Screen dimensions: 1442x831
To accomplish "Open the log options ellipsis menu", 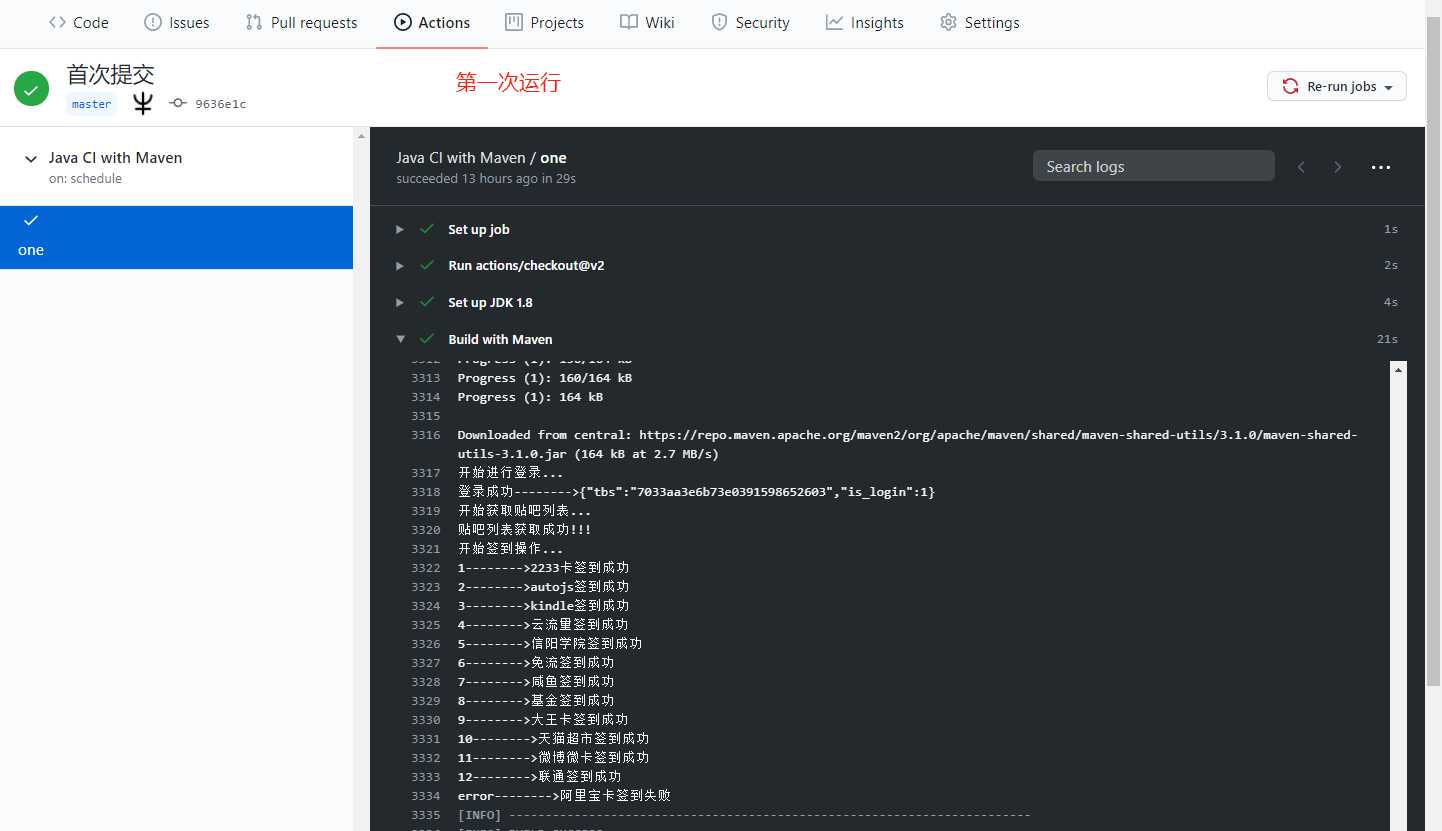I will [x=1381, y=167].
